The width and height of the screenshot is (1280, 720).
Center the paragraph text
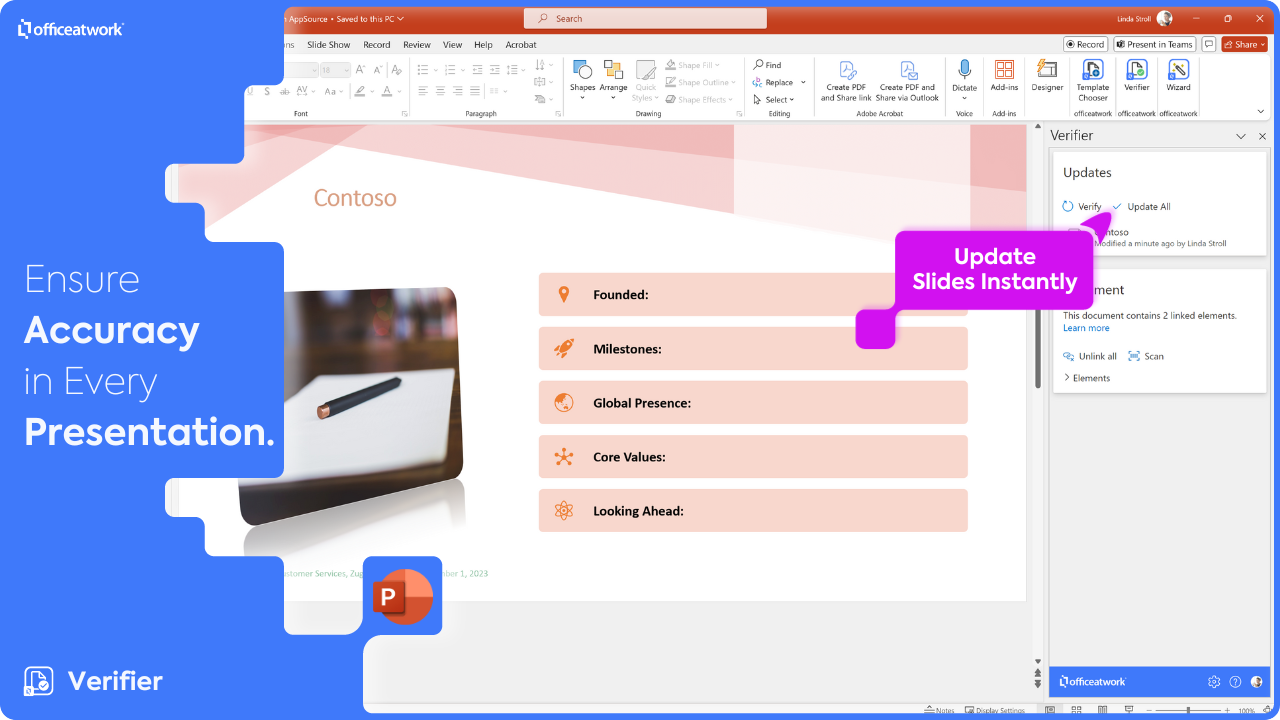tap(440, 91)
